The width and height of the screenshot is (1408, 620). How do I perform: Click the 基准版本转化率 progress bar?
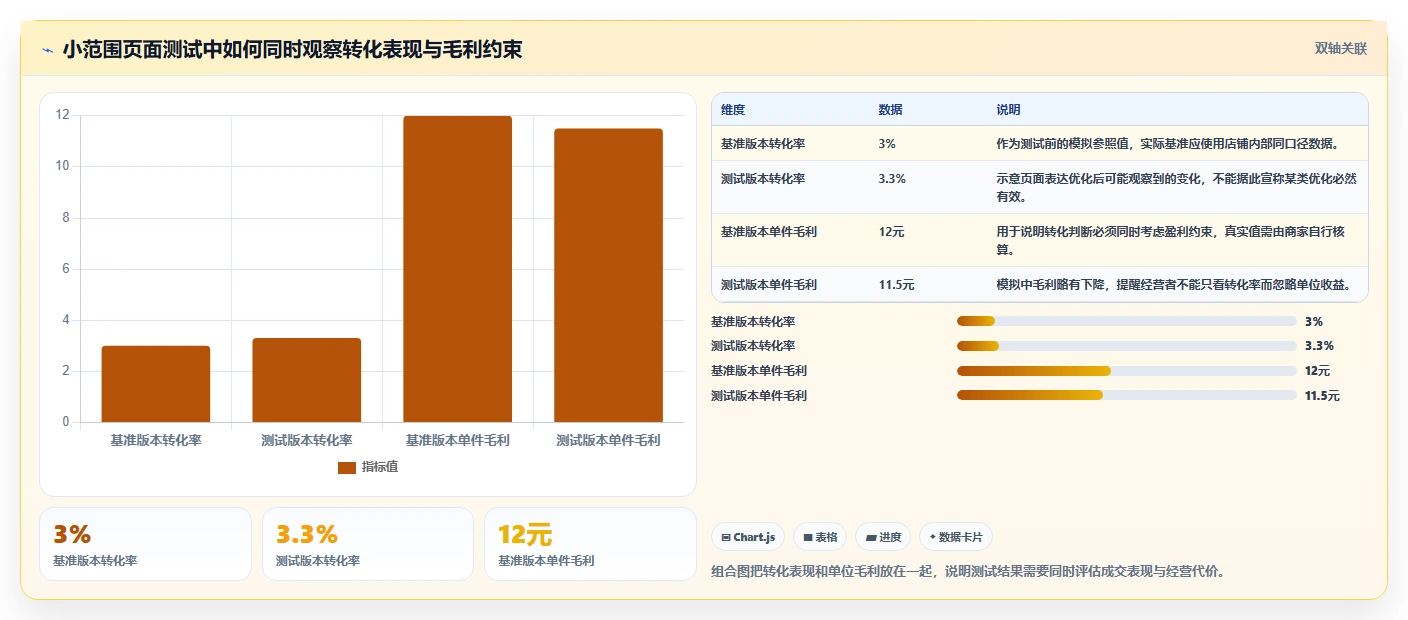tap(1127, 321)
